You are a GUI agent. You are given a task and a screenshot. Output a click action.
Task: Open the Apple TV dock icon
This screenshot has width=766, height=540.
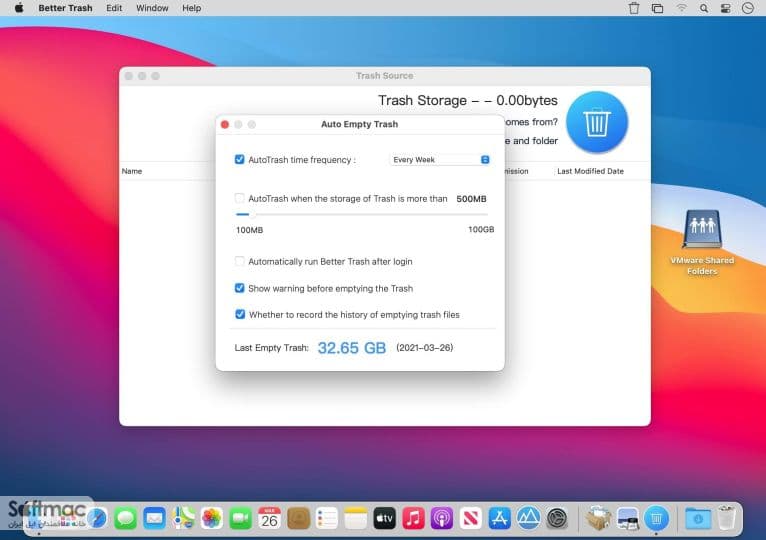[x=384, y=518]
